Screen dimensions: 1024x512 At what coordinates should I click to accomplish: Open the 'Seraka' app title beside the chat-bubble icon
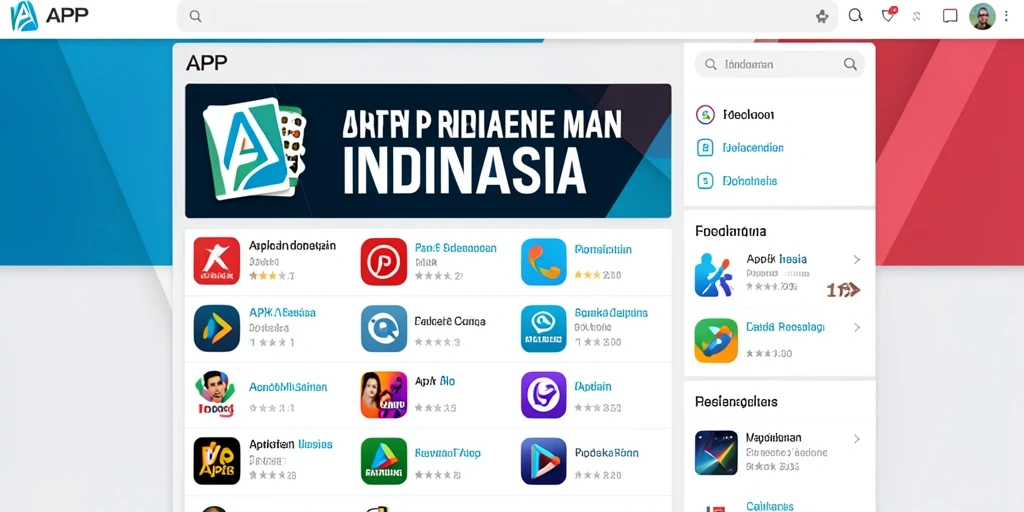tap(611, 312)
